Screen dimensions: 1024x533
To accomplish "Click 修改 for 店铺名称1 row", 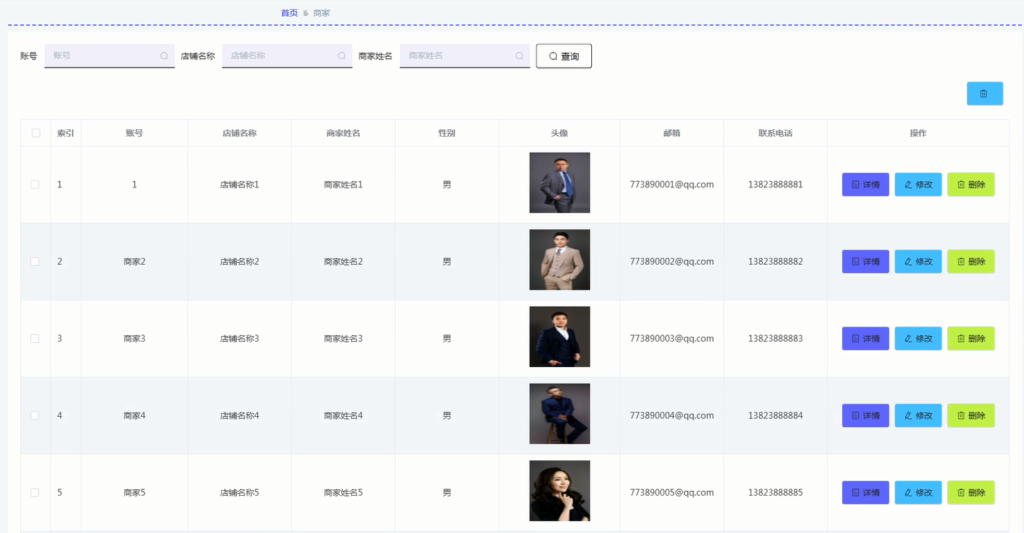I will [x=918, y=185].
